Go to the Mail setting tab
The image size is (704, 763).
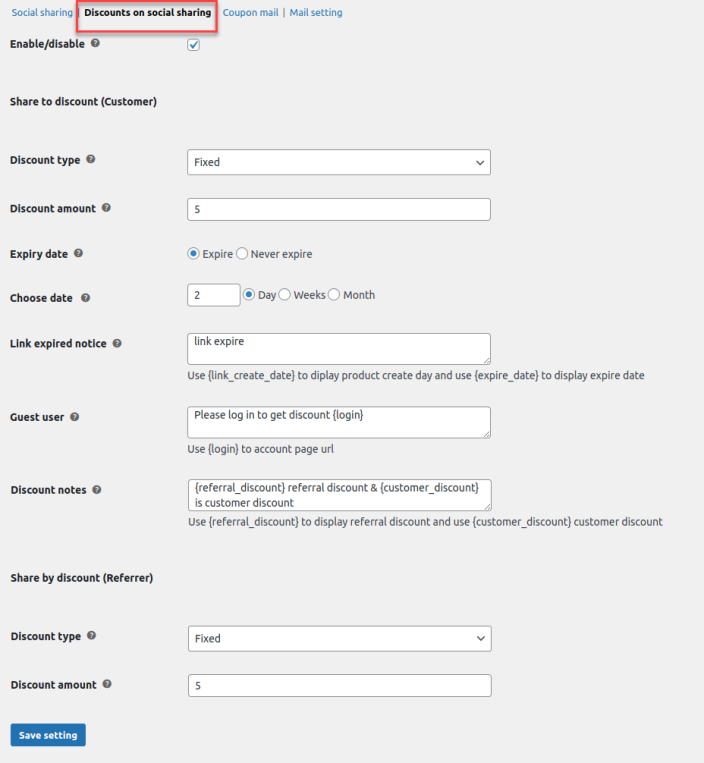[x=316, y=13]
